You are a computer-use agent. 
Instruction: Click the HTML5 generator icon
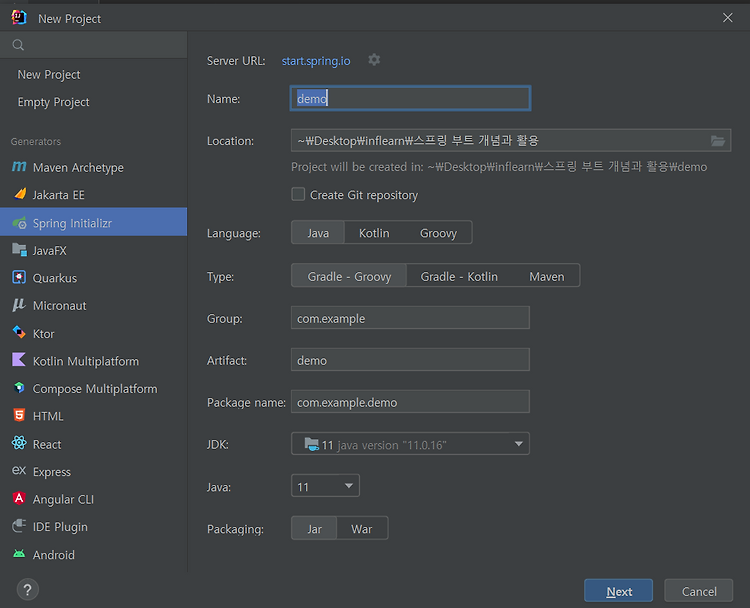point(19,415)
